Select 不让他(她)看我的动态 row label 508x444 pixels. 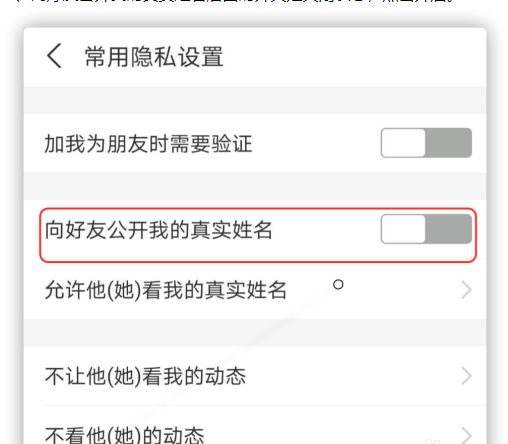[x=145, y=376]
